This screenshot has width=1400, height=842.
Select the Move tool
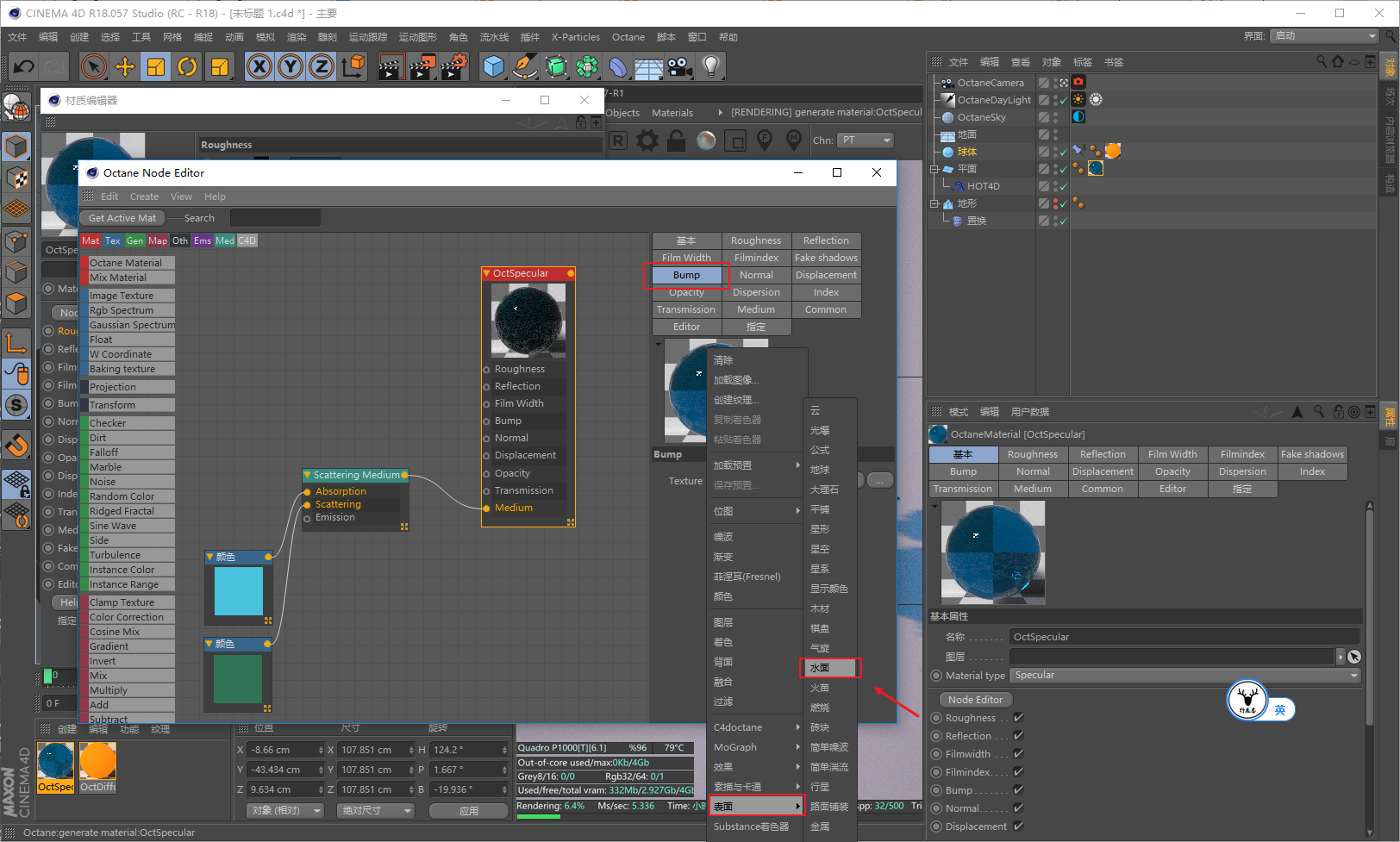click(x=125, y=66)
